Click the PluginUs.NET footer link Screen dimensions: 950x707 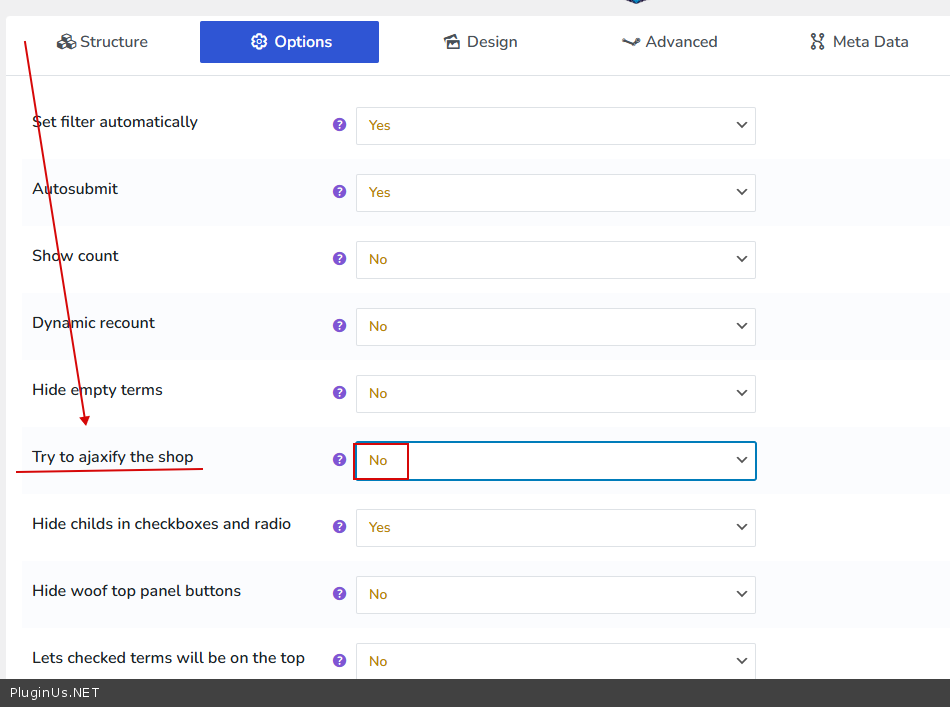coord(55,693)
